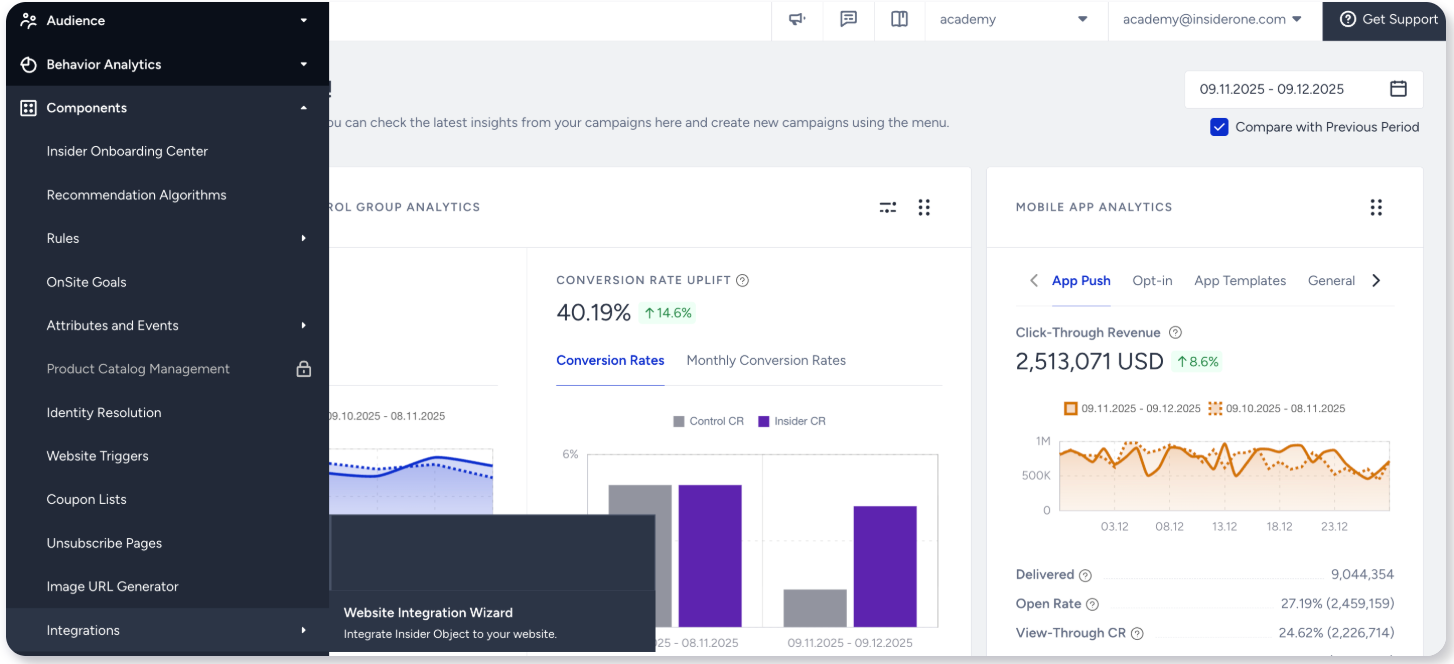Click the lock icon beside Product Catalog Management
1454x664 pixels.
point(304,369)
